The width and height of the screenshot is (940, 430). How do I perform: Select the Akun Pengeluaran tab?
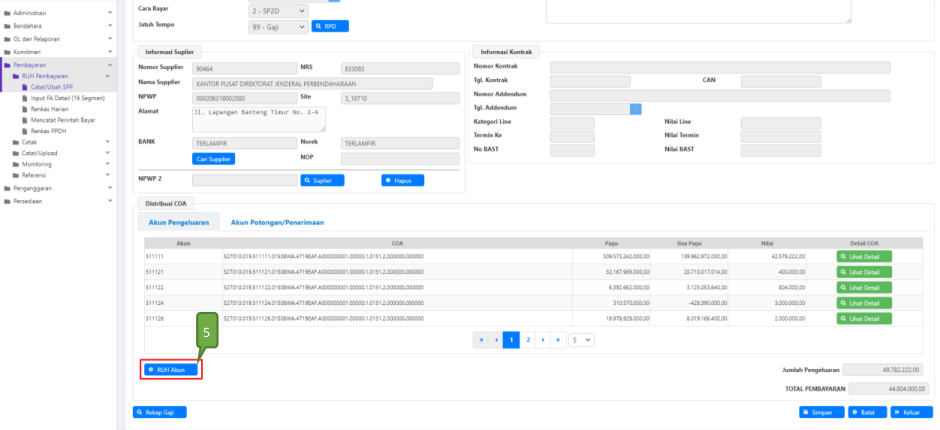click(x=179, y=222)
